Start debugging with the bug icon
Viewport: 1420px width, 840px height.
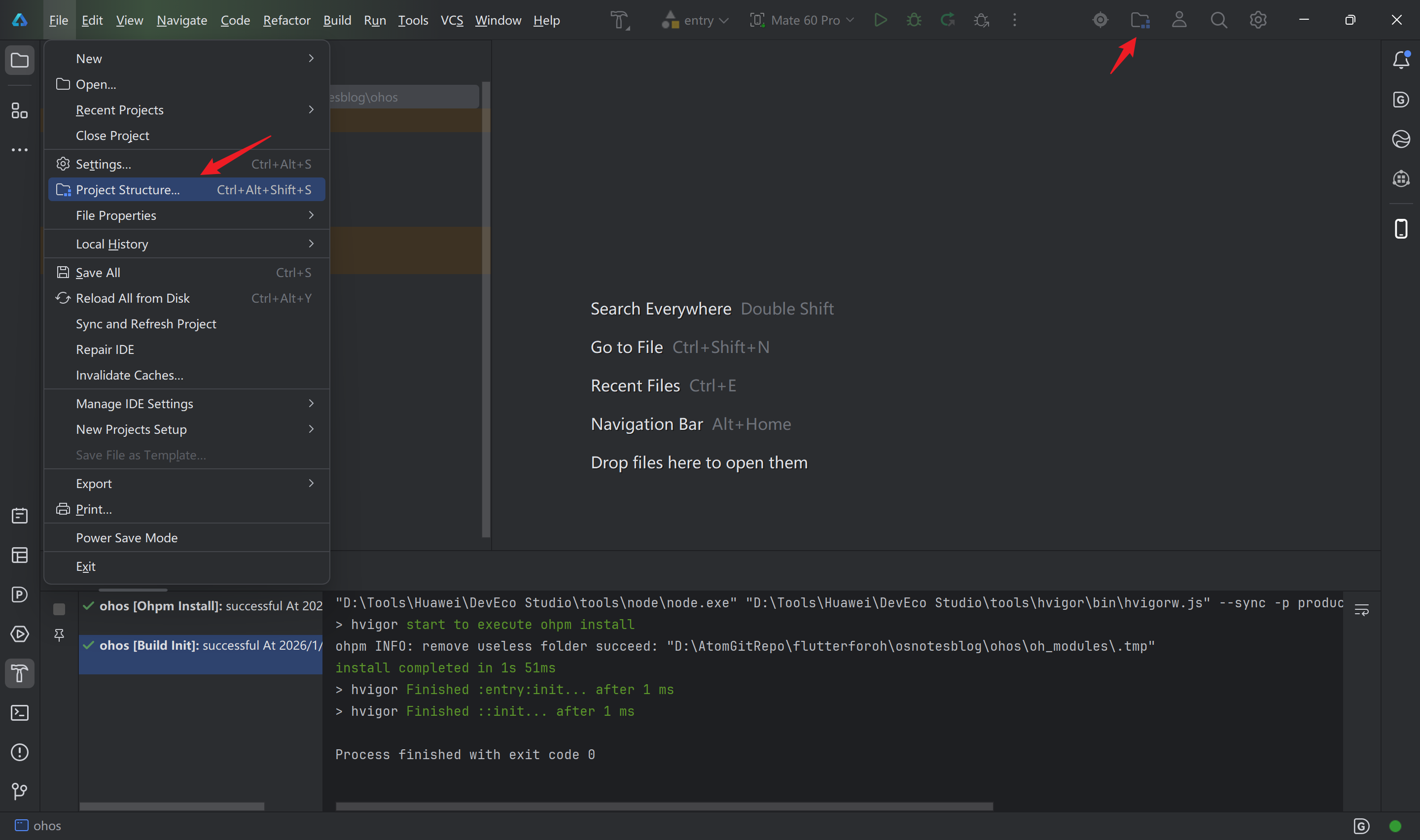click(914, 20)
